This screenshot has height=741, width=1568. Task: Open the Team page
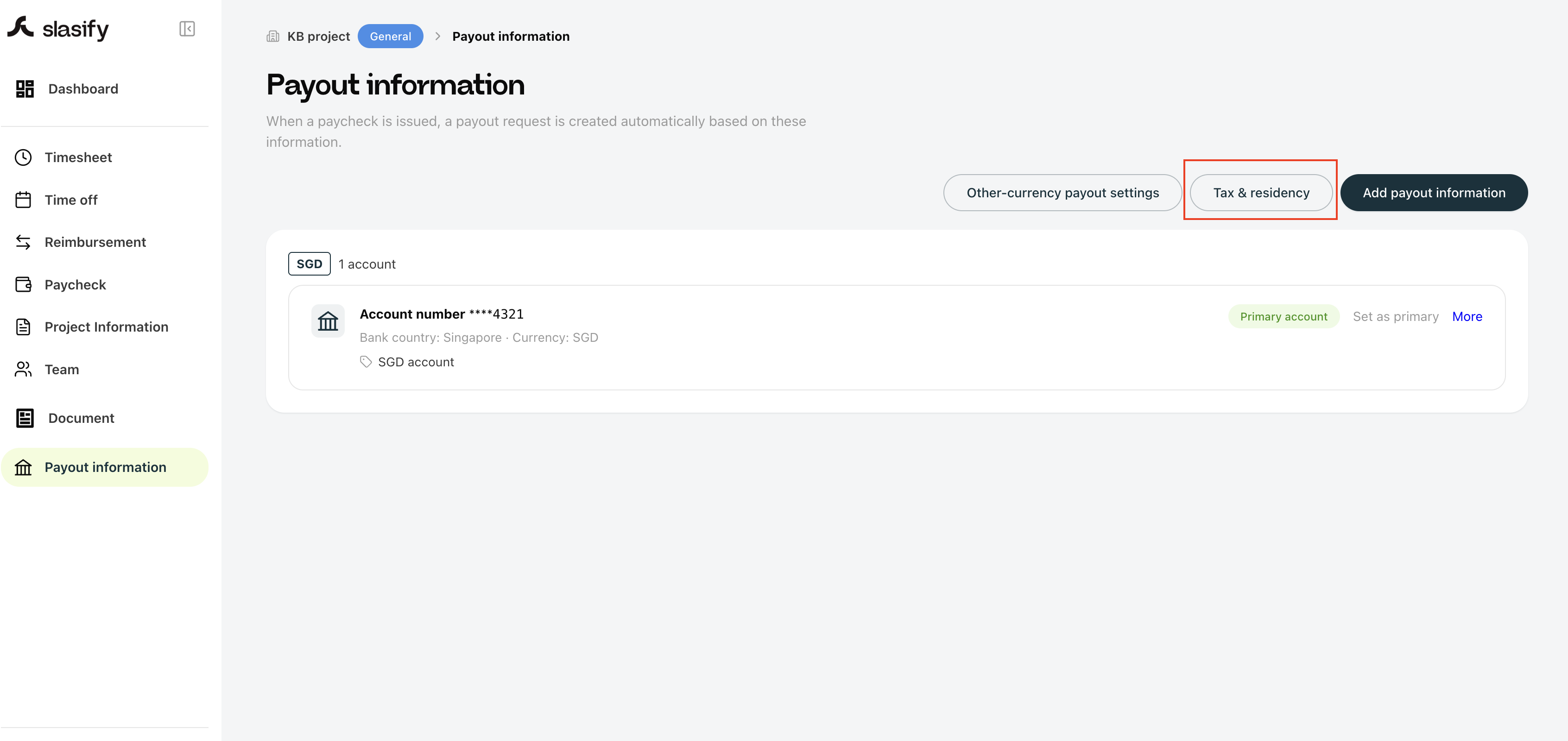coord(105,369)
